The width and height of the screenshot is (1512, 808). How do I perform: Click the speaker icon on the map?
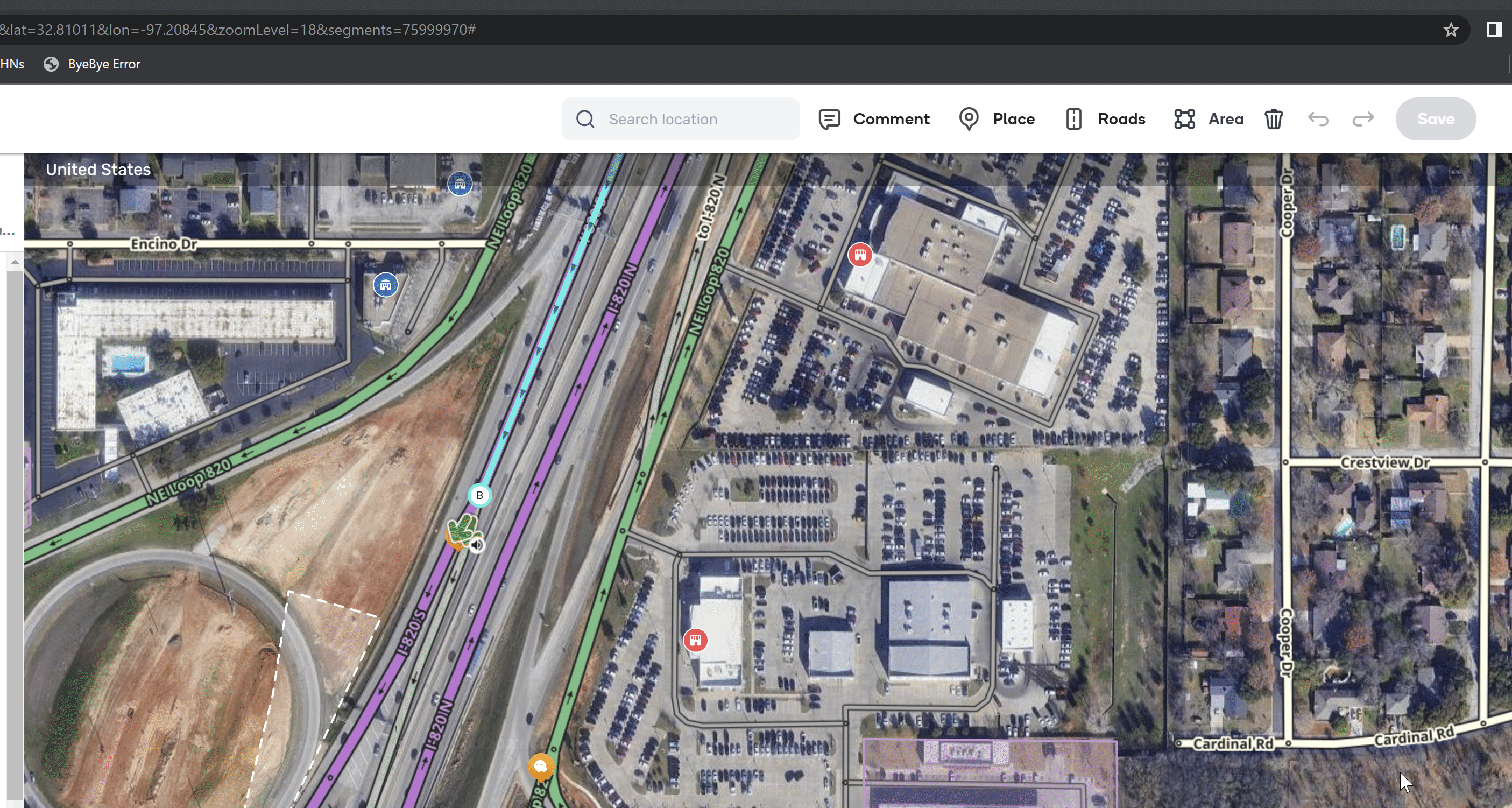[x=477, y=545]
